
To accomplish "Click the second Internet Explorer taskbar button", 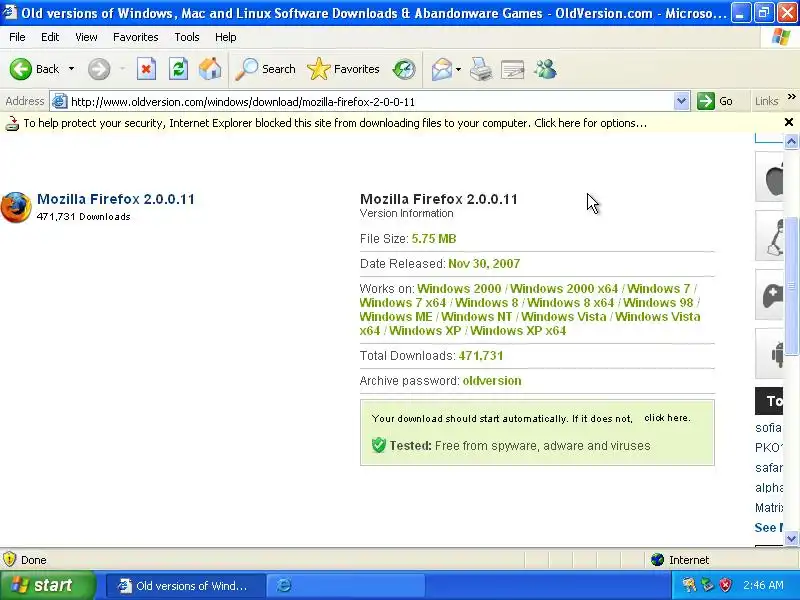I will click(347, 586).
